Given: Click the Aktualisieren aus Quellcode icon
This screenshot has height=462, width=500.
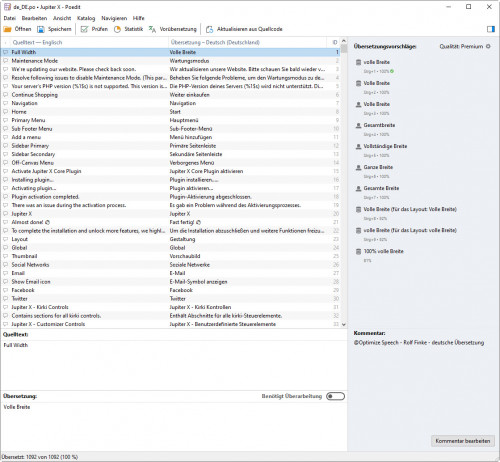Looking at the screenshot, I should [x=209, y=29].
